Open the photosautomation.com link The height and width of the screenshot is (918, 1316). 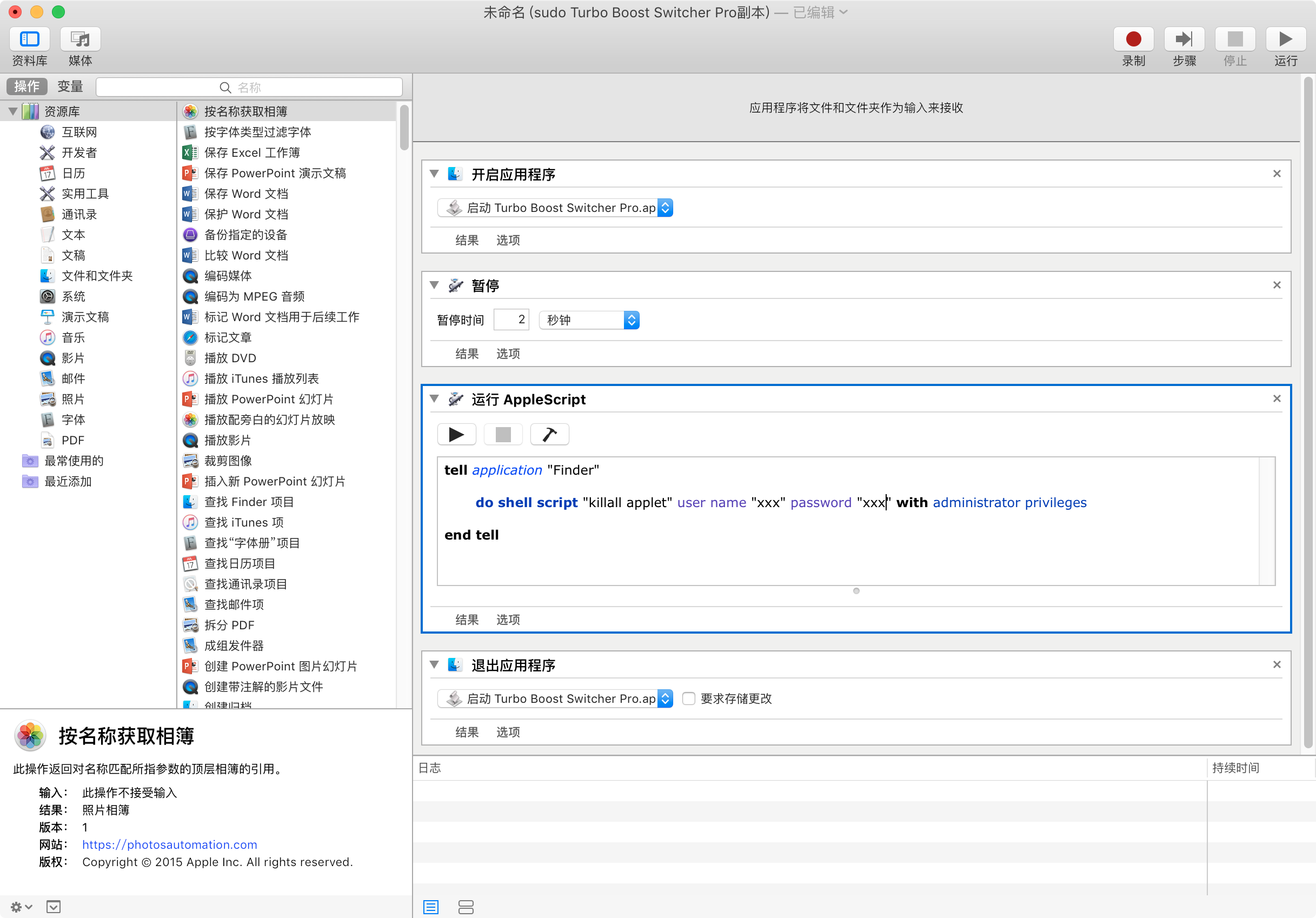tap(170, 844)
